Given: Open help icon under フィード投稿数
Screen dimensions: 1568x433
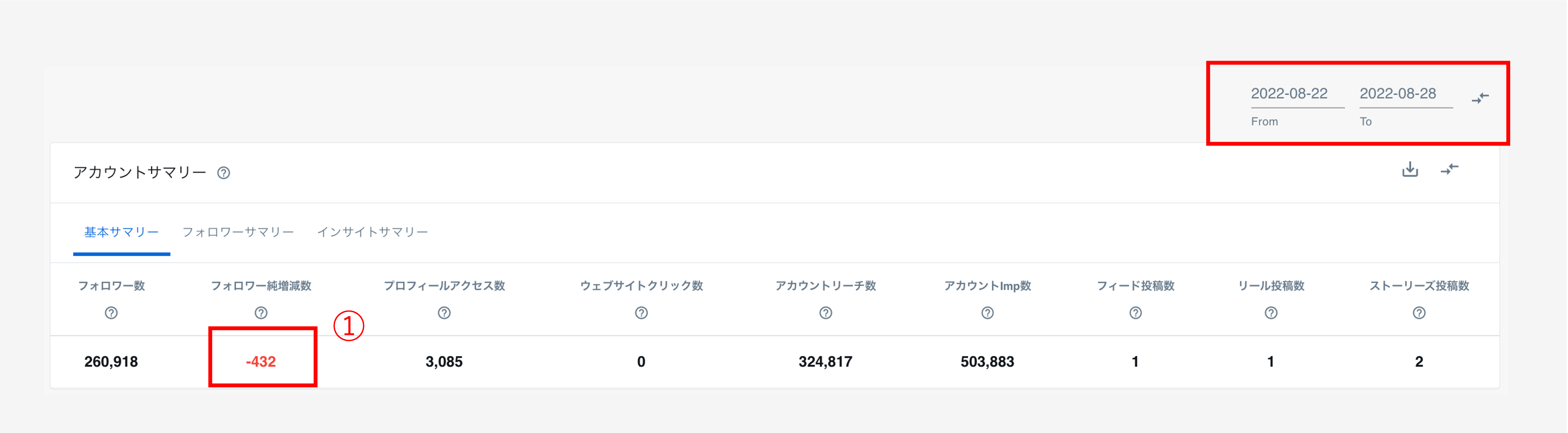Looking at the screenshot, I should click(x=1135, y=313).
